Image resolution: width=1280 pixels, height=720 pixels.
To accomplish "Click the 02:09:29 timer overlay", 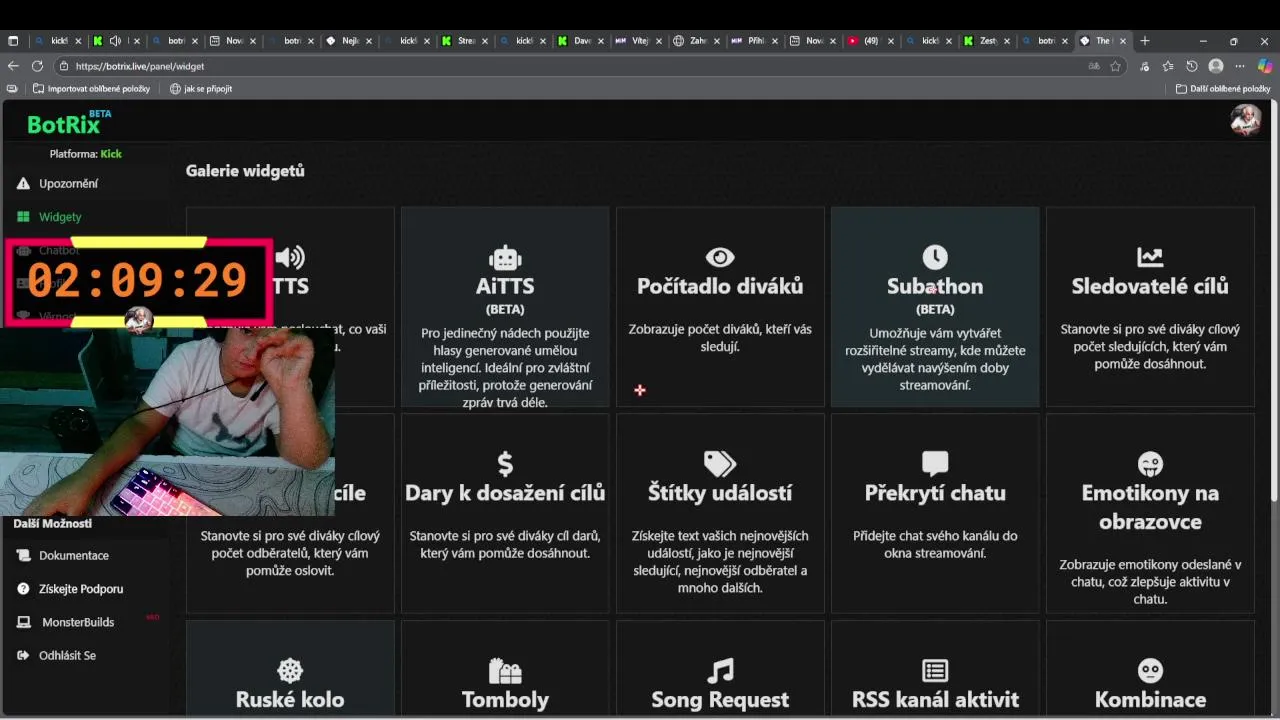I will pos(138,282).
